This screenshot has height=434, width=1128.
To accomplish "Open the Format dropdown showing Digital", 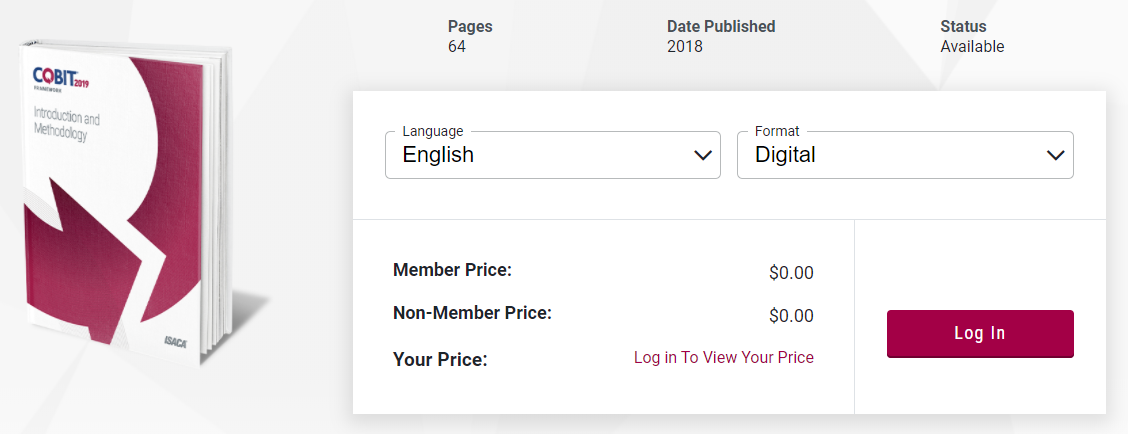I will click(904, 155).
